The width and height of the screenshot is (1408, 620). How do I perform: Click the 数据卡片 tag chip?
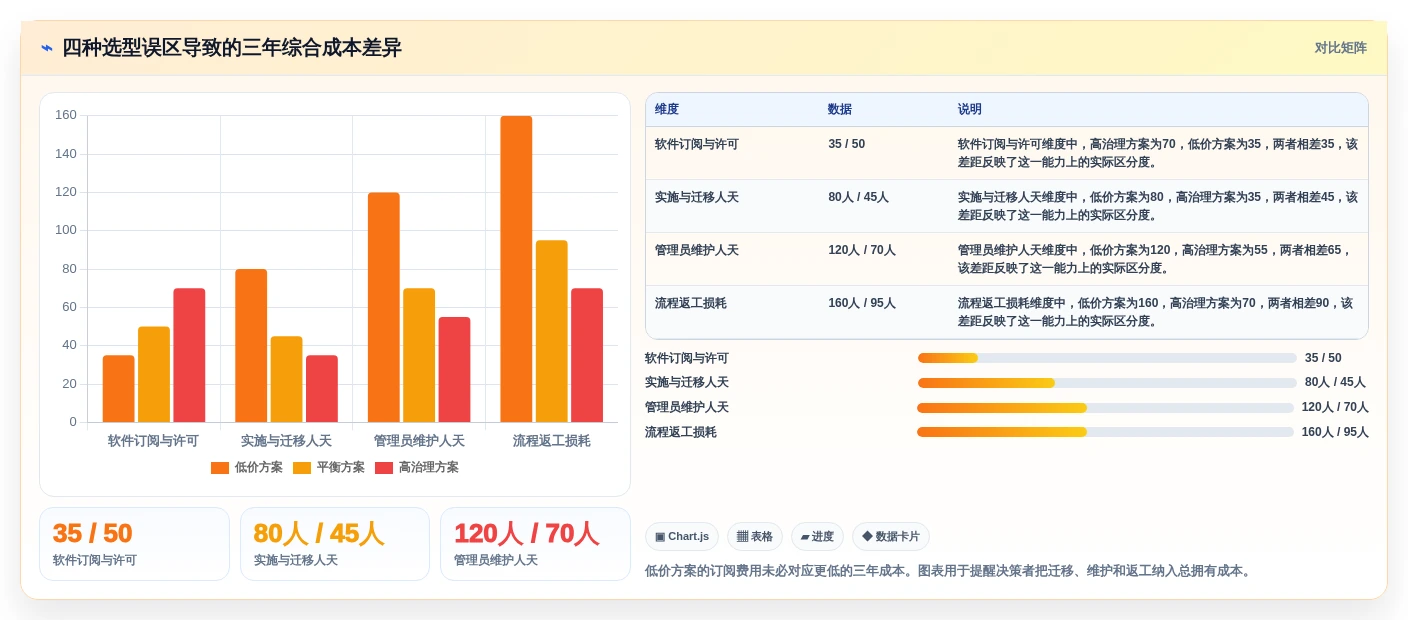coord(891,537)
